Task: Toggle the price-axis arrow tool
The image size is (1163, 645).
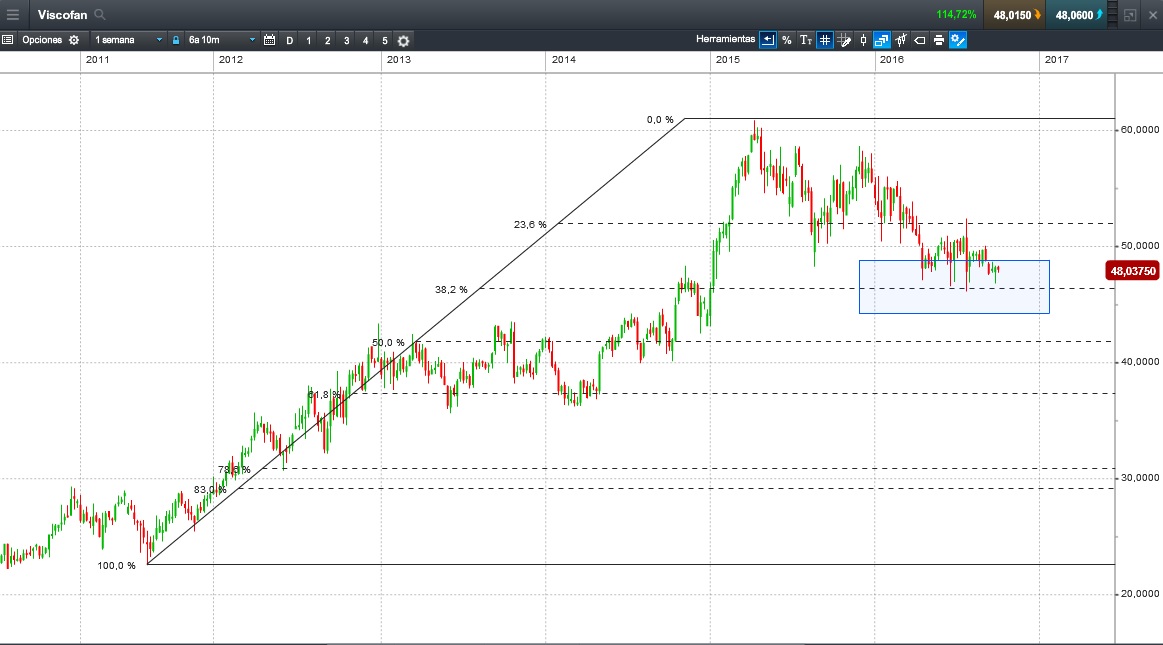Action: click(x=768, y=40)
